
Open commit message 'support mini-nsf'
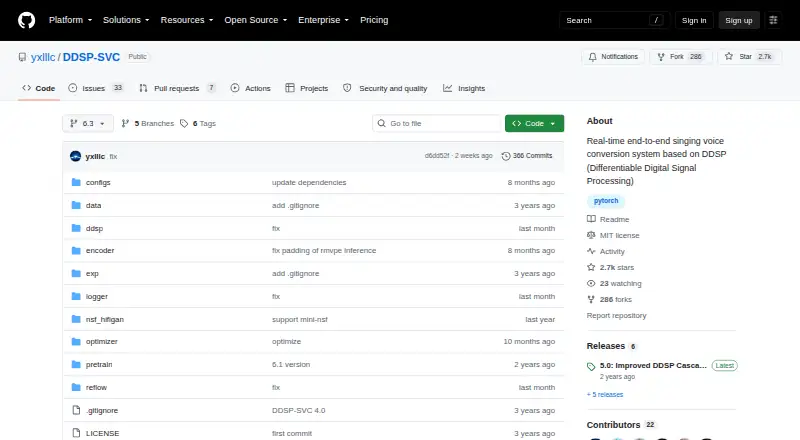tap(300, 320)
